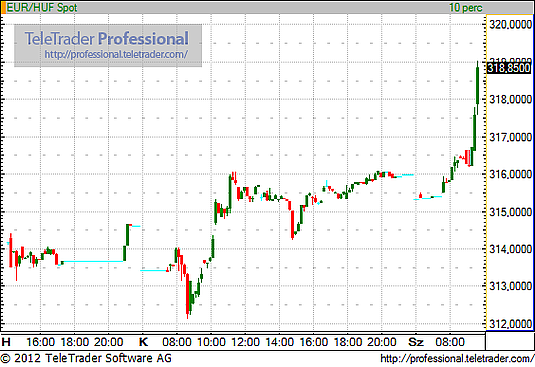This screenshot has height=367, width=535.
Task: Select the 320,0000 price axis label
Action: pos(510,25)
